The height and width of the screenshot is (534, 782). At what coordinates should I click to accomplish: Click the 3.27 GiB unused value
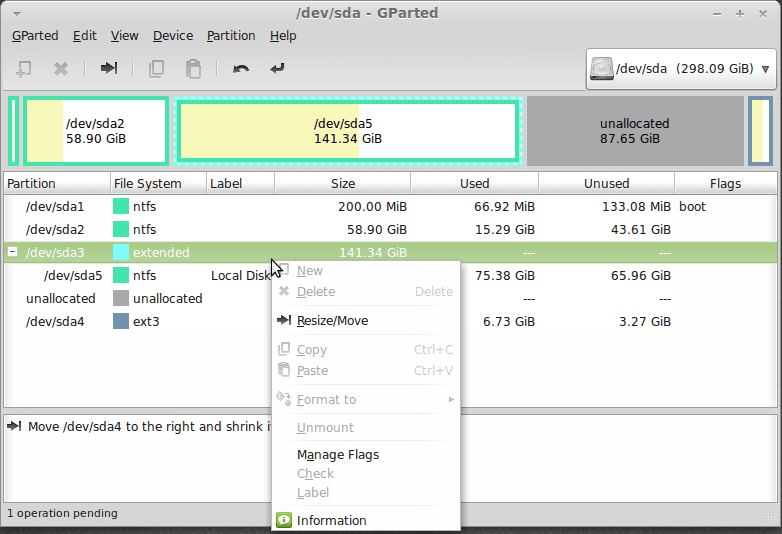pos(645,321)
